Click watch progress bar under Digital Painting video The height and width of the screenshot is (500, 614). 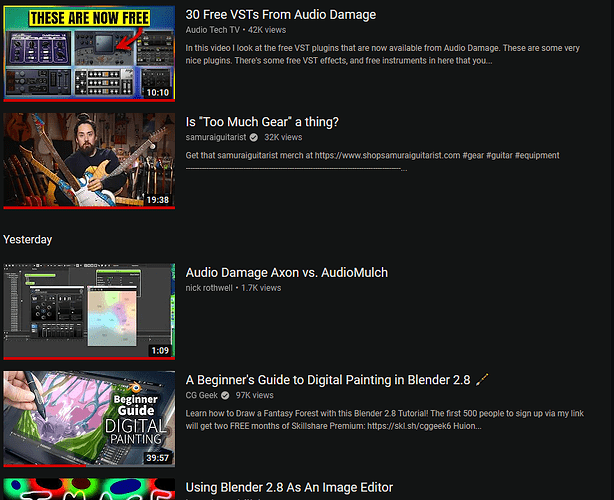[89, 466]
